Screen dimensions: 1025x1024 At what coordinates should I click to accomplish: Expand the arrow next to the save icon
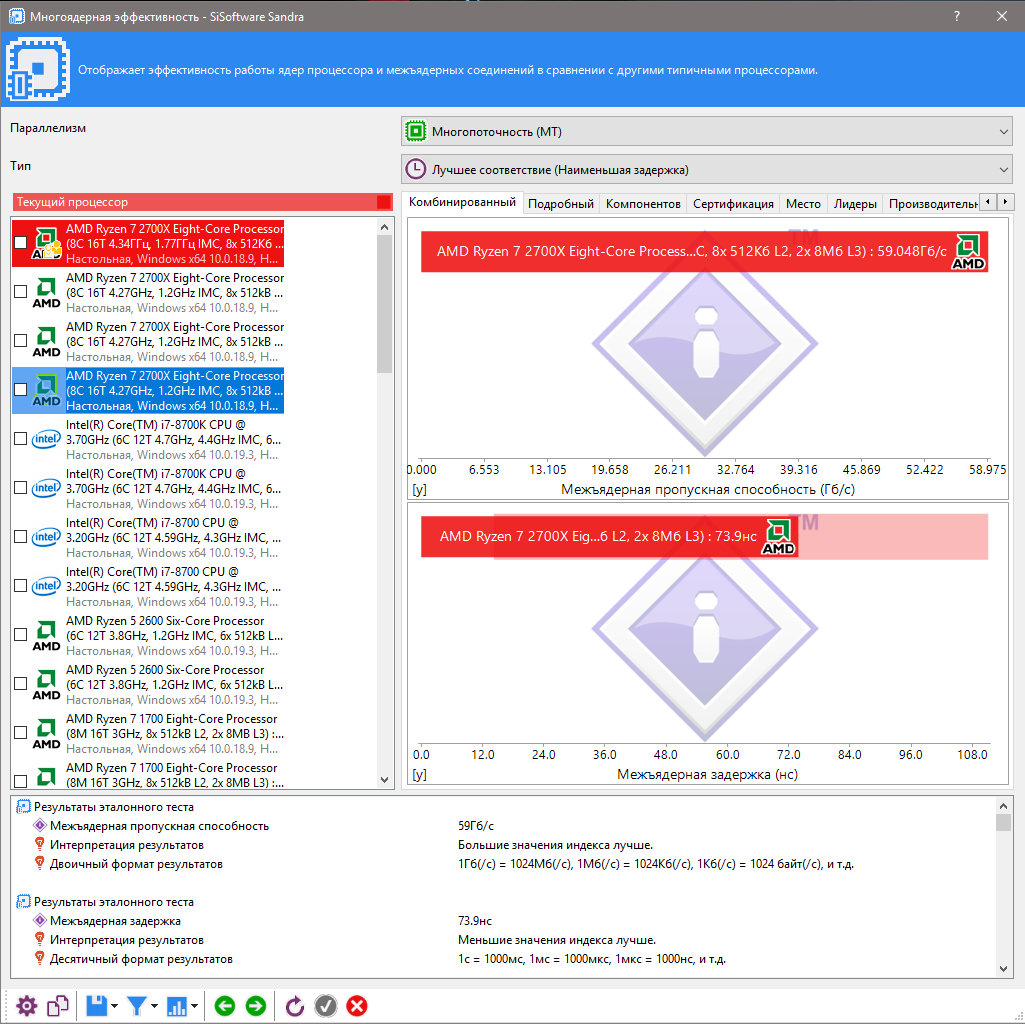click(x=114, y=1006)
